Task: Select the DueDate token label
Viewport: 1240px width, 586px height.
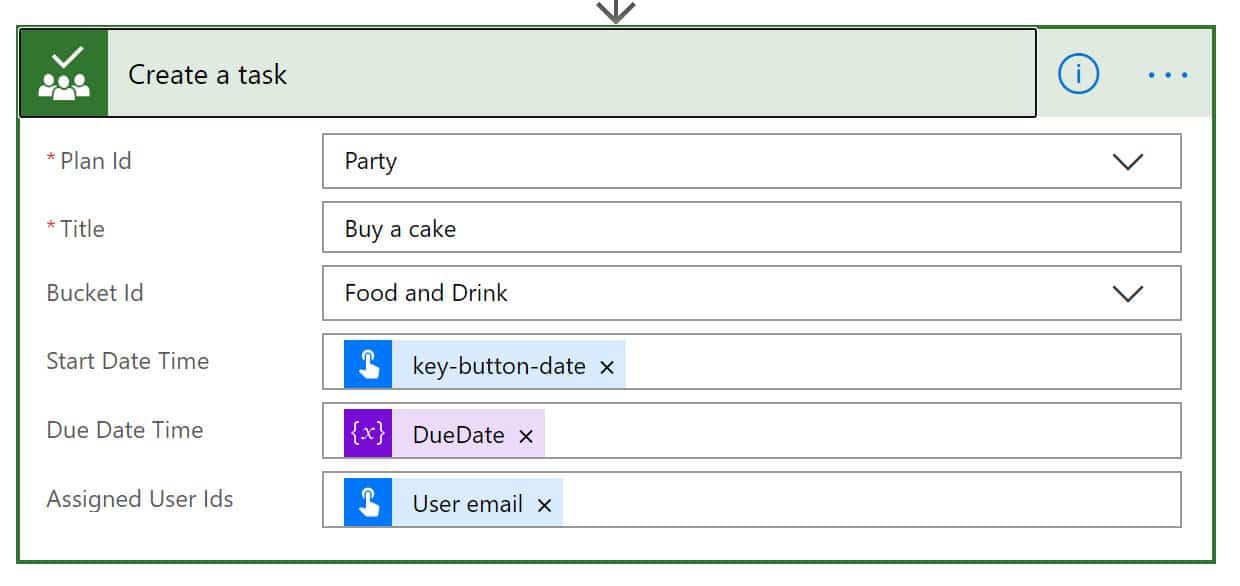Action: point(458,435)
